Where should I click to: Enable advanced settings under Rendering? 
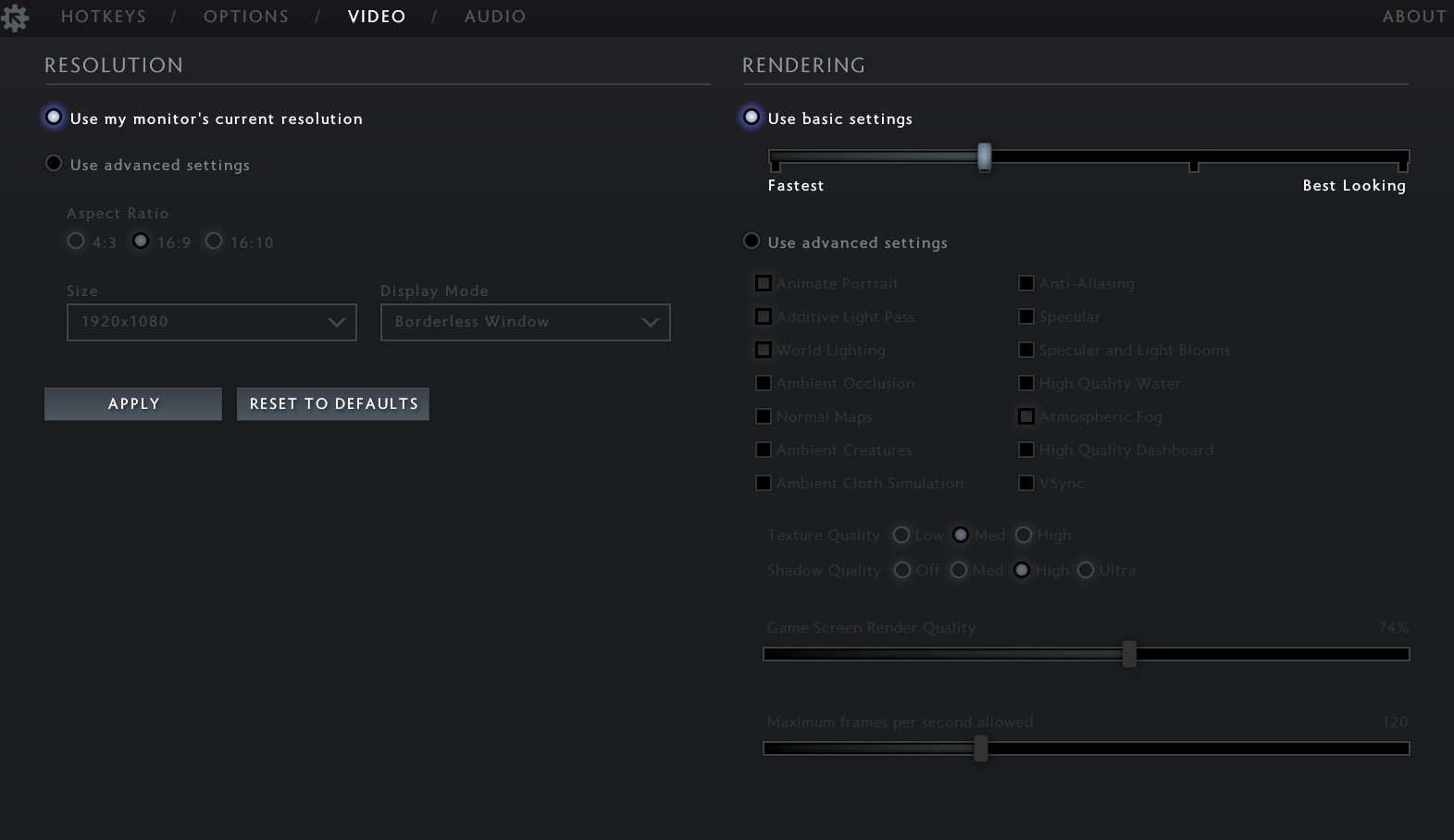pos(752,241)
